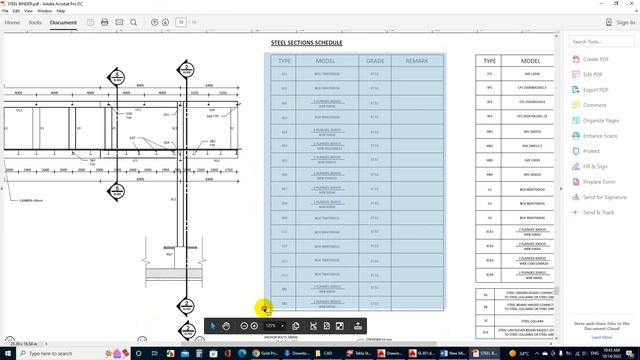The height and width of the screenshot is (360, 640).
Task: Open the View menu
Action: click(28, 11)
